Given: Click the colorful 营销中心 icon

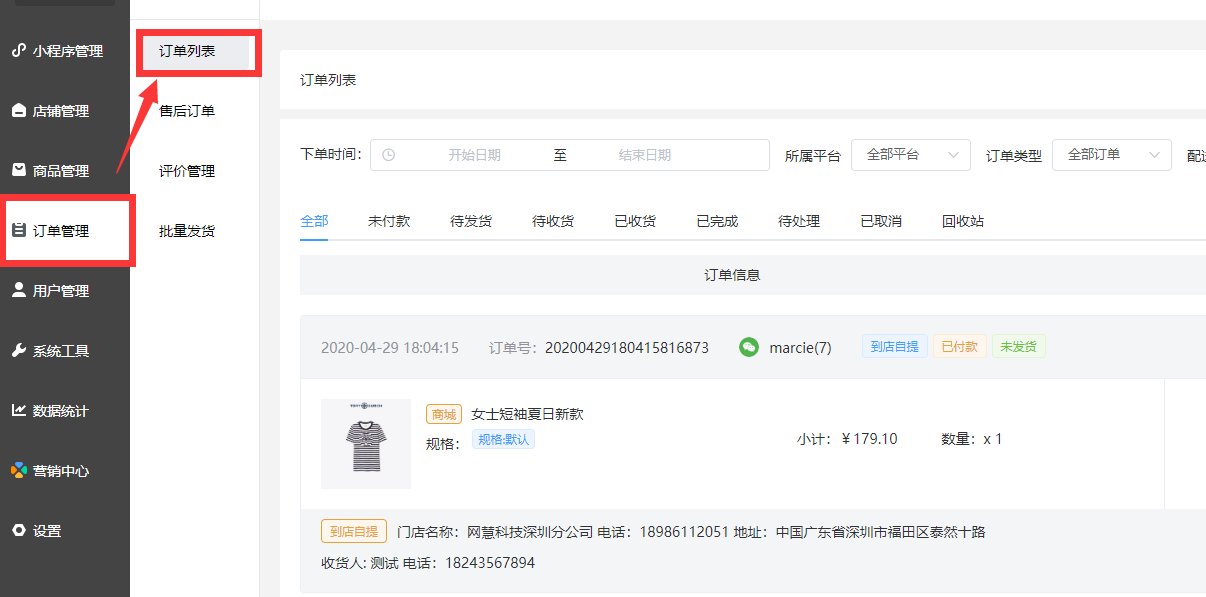Looking at the screenshot, I should point(18,470).
